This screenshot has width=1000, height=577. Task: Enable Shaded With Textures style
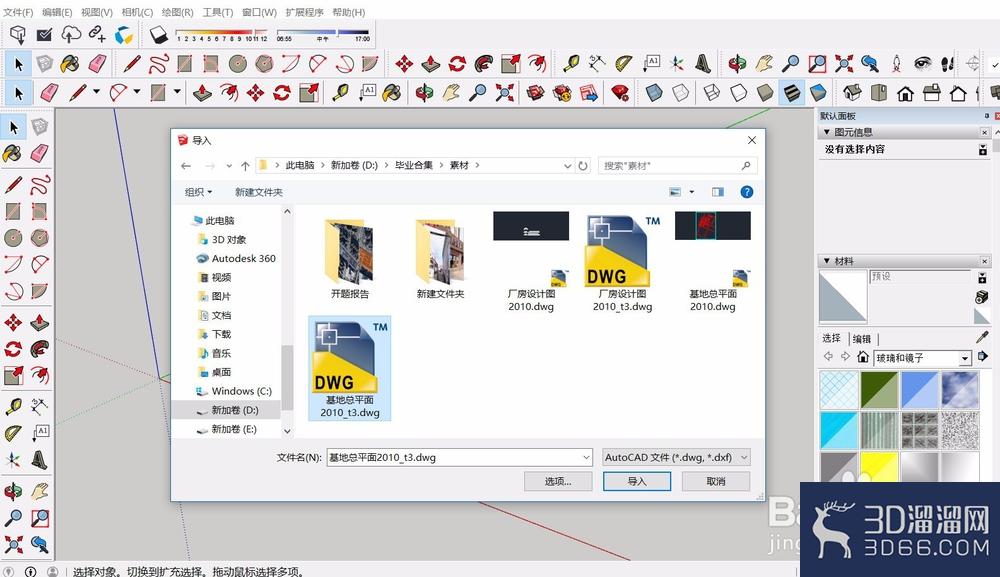791,94
